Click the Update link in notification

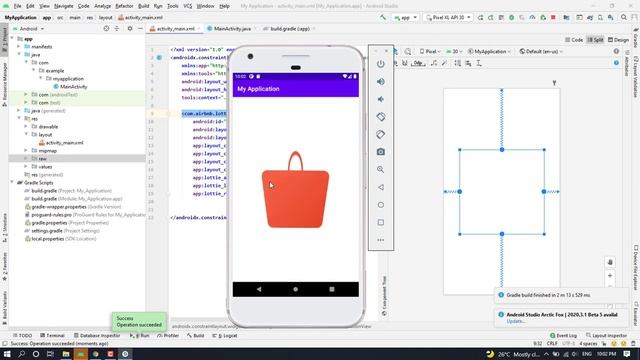(516, 321)
